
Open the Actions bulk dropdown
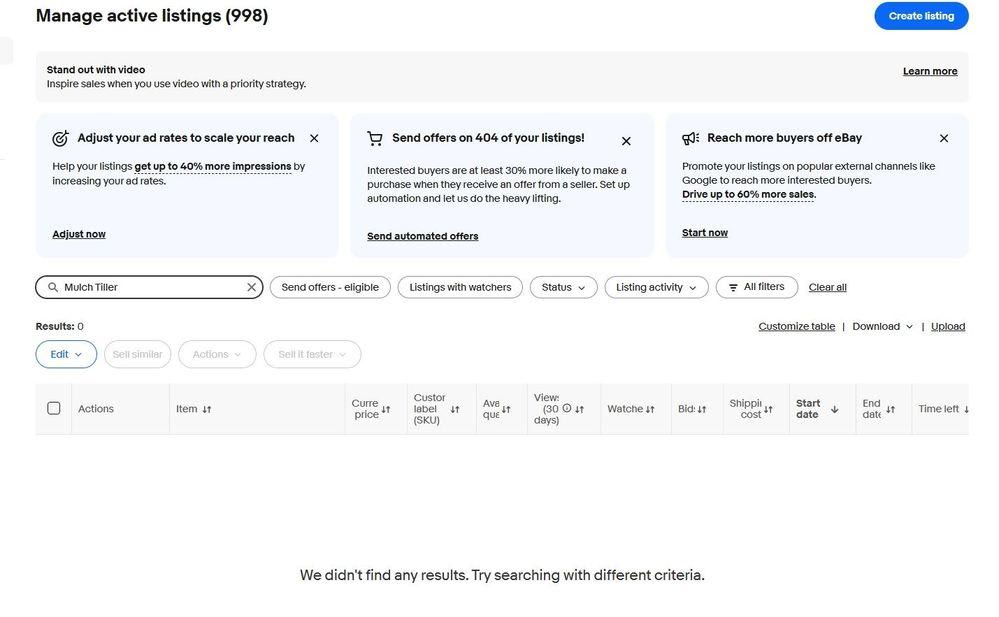pos(217,354)
